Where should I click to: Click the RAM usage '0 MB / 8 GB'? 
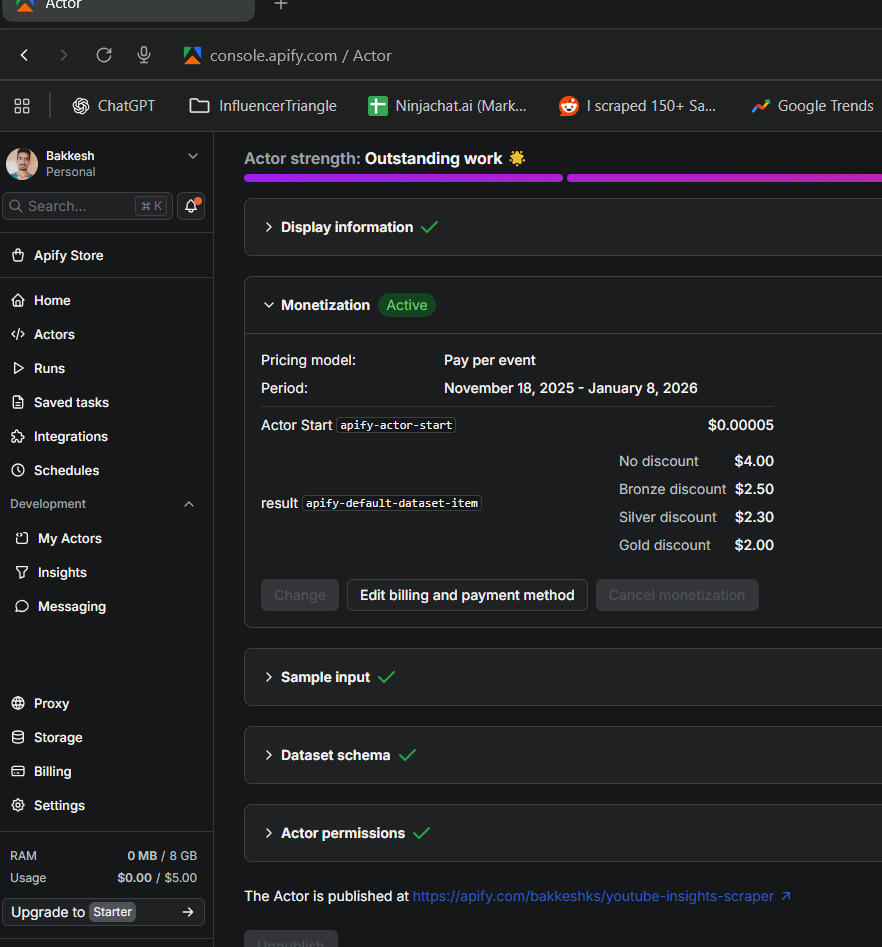point(162,856)
